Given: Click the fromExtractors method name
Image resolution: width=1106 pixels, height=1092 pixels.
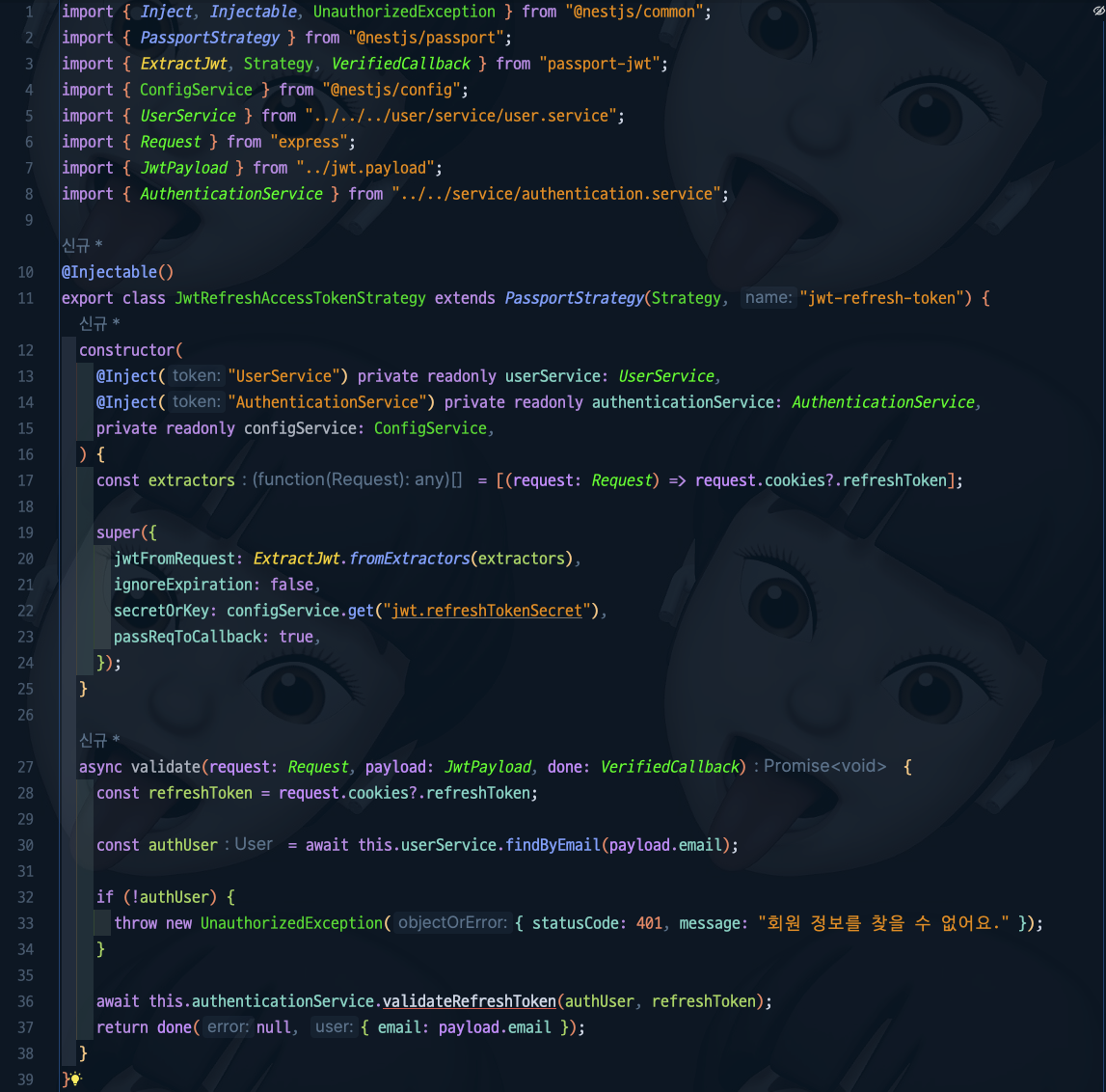Looking at the screenshot, I should 409,559.
